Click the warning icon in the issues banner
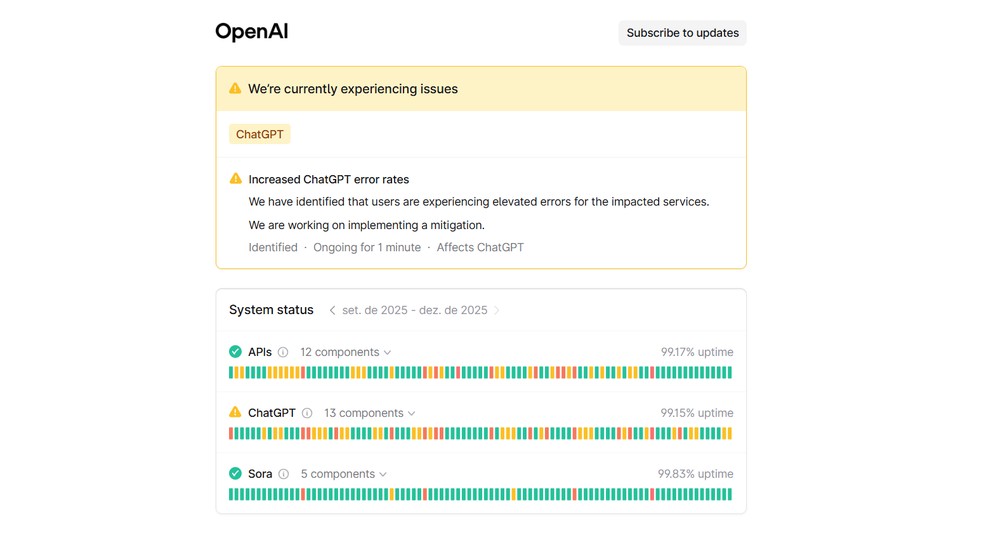This screenshot has height=533, width=984. (235, 89)
